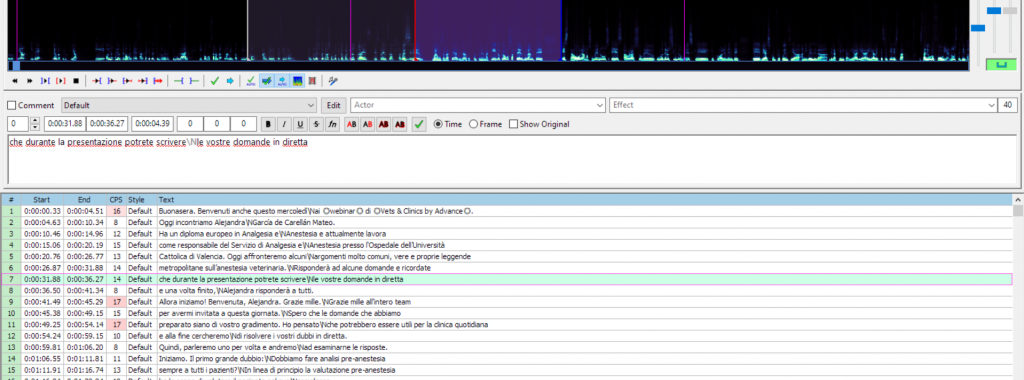Screen dimensions: 1024x380
Task: Select row 13 with Quindi, parleremo uno per volta
Action: (507, 347)
